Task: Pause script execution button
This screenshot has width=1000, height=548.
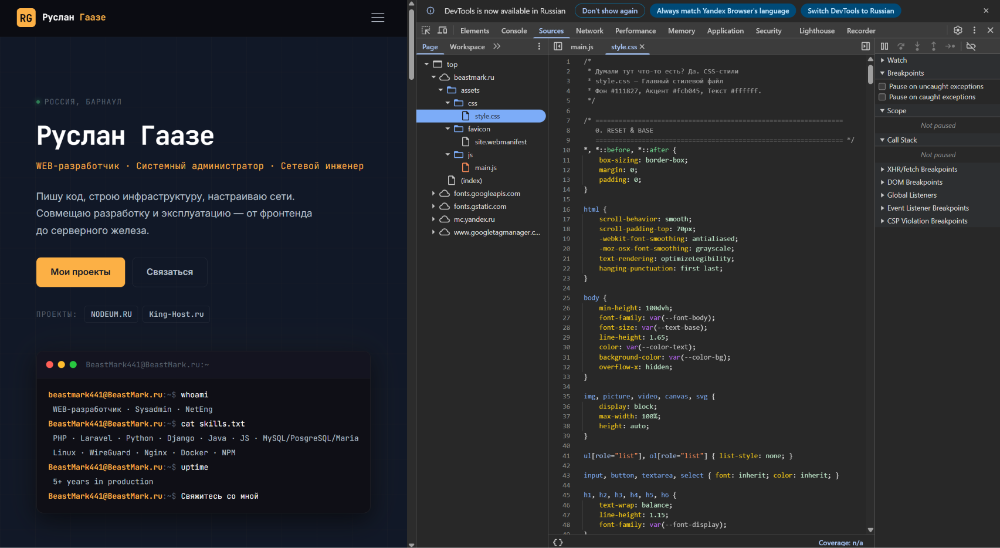Action: (885, 47)
